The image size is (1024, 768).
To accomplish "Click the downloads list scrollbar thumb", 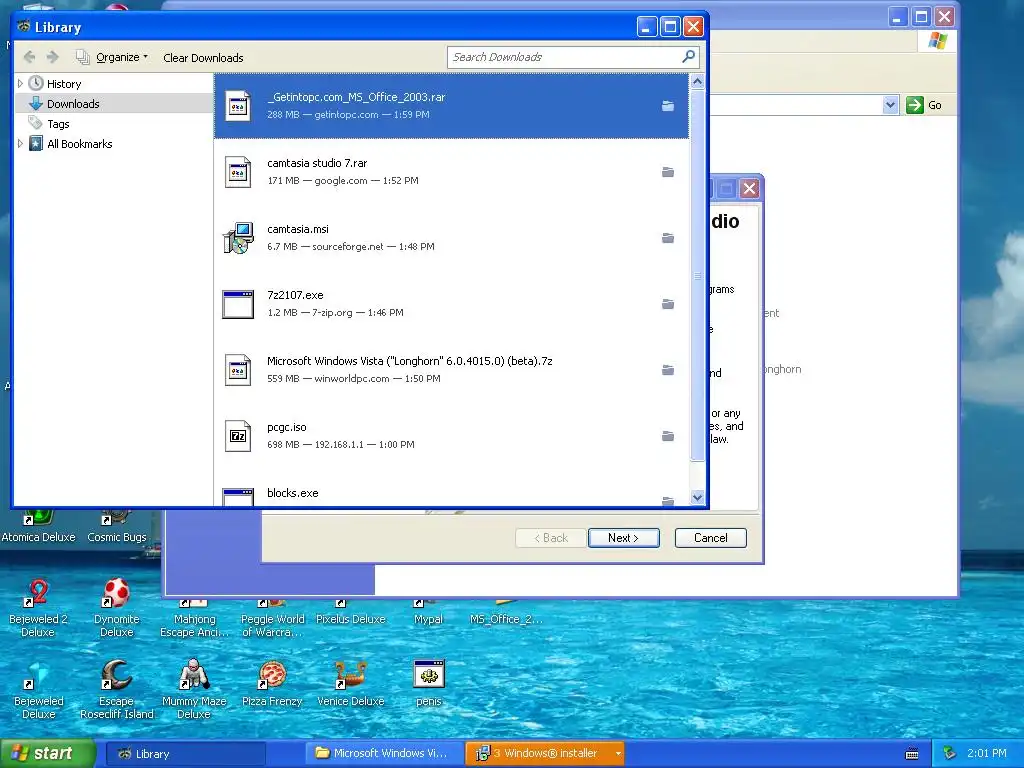I will pyautogui.click(x=697, y=276).
